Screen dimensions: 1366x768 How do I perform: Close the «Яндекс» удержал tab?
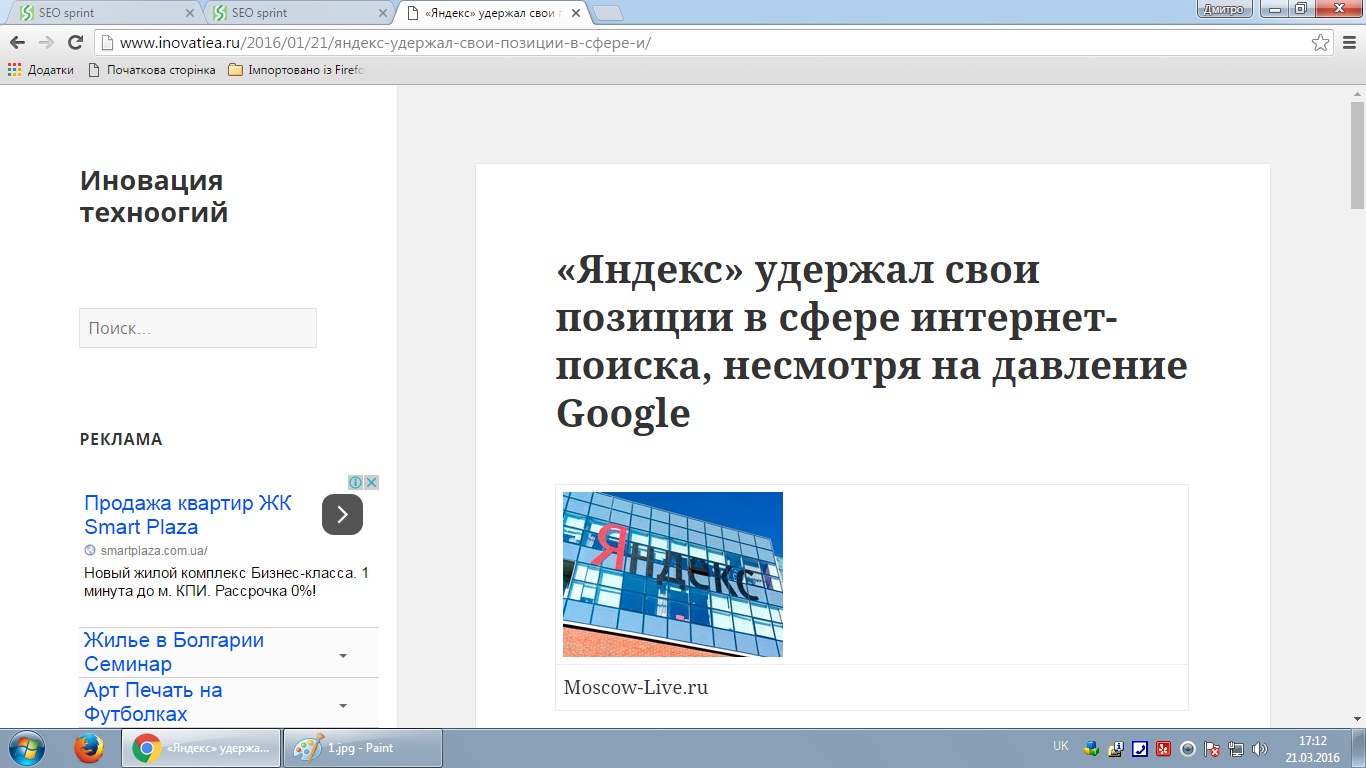[575, 13]
